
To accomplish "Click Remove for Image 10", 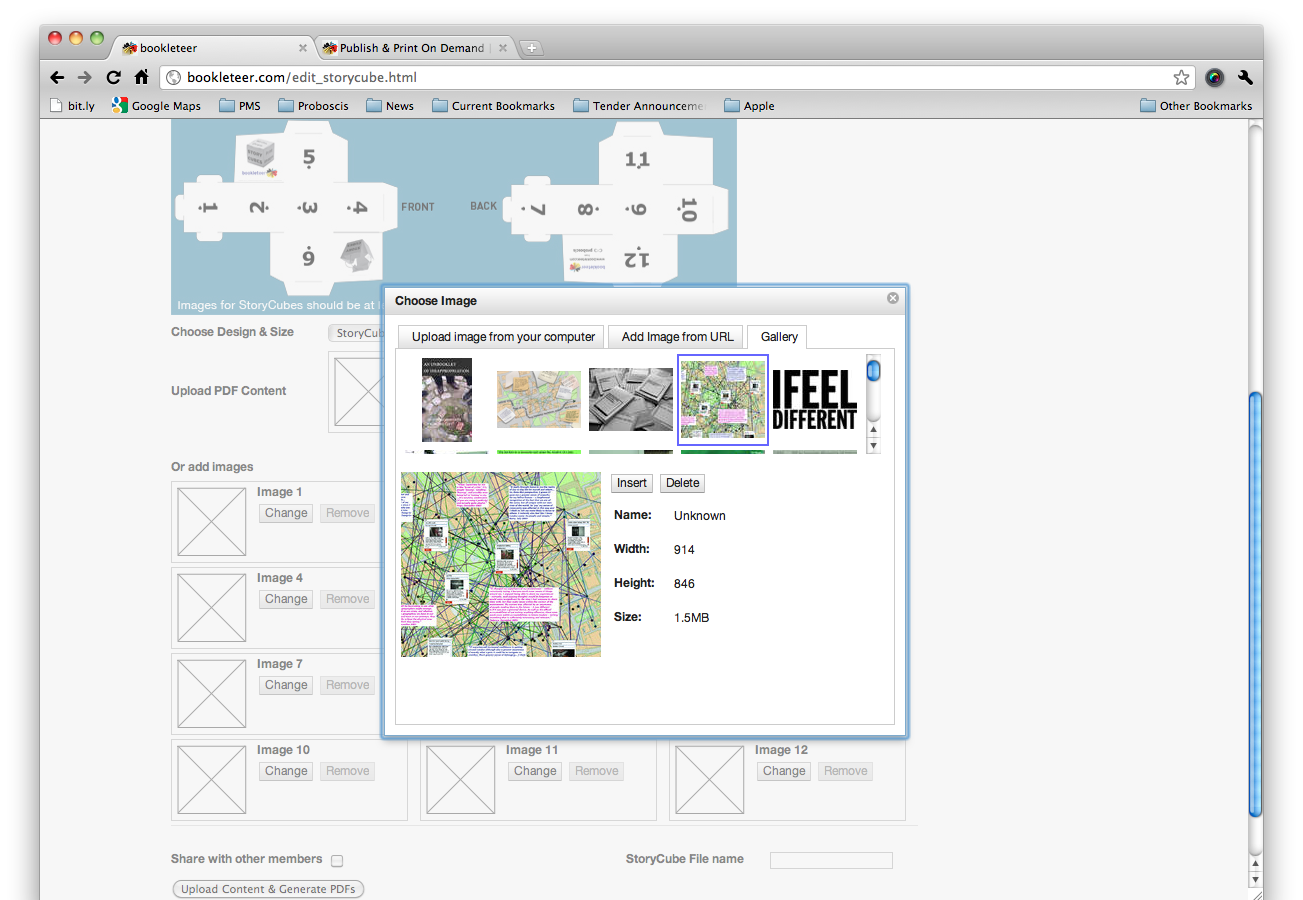I will (348, 771).
